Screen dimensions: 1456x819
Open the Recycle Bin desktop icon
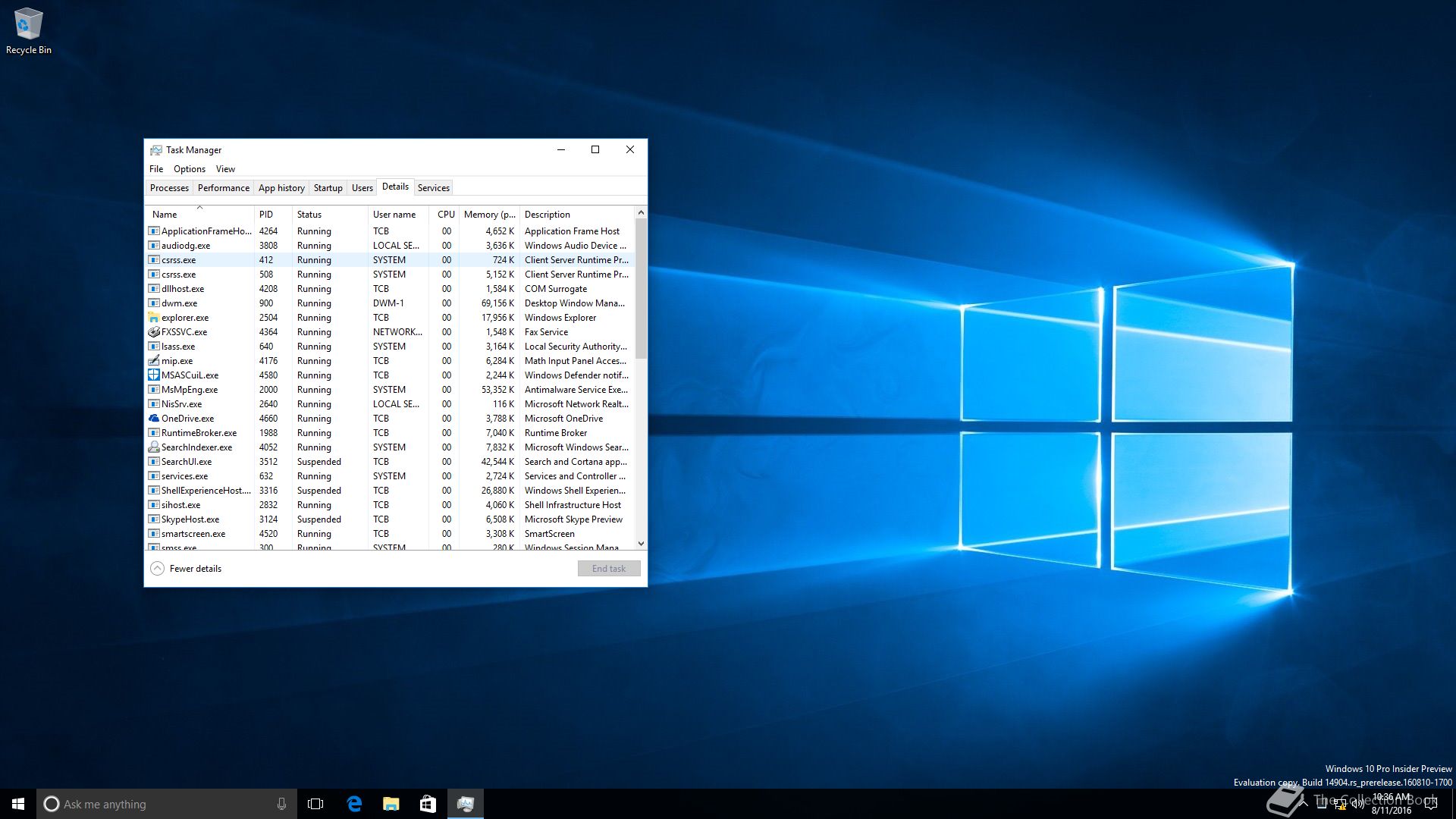[28, 31]
